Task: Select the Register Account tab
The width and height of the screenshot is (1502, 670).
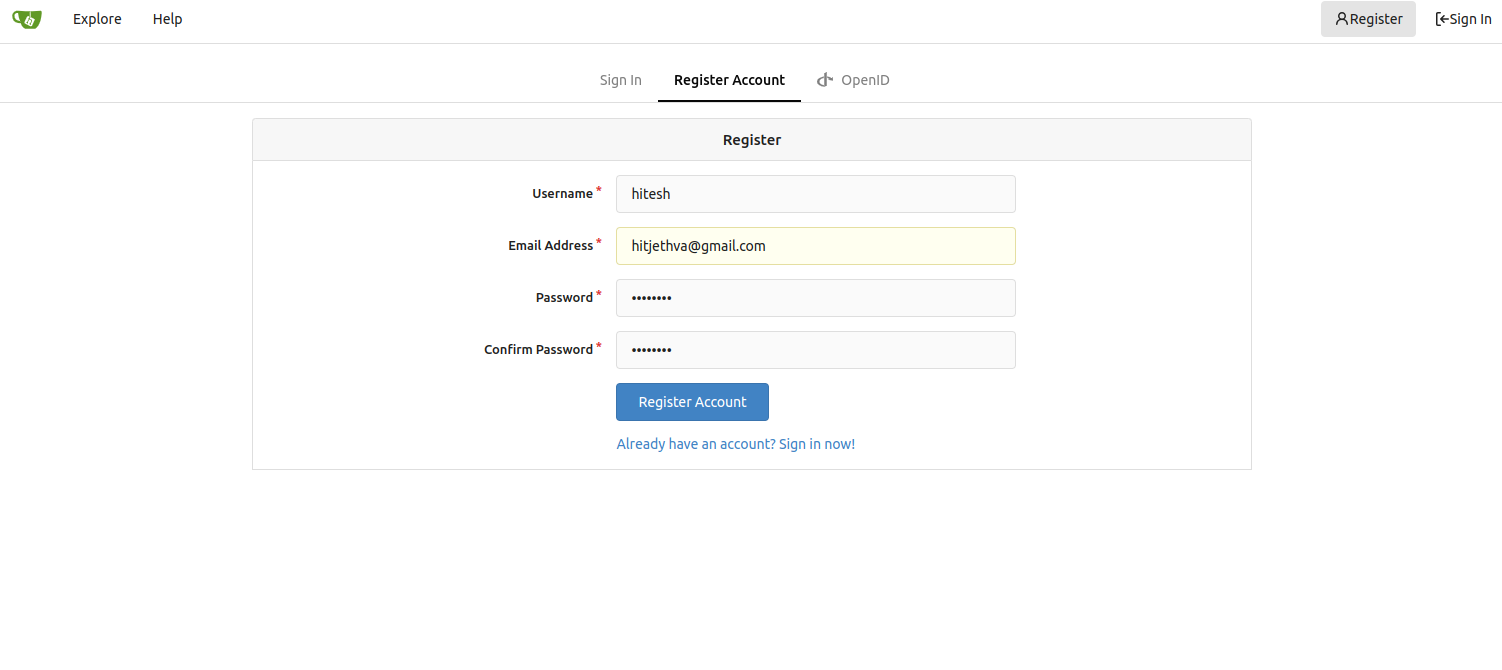Action: (x=729, y=80)
